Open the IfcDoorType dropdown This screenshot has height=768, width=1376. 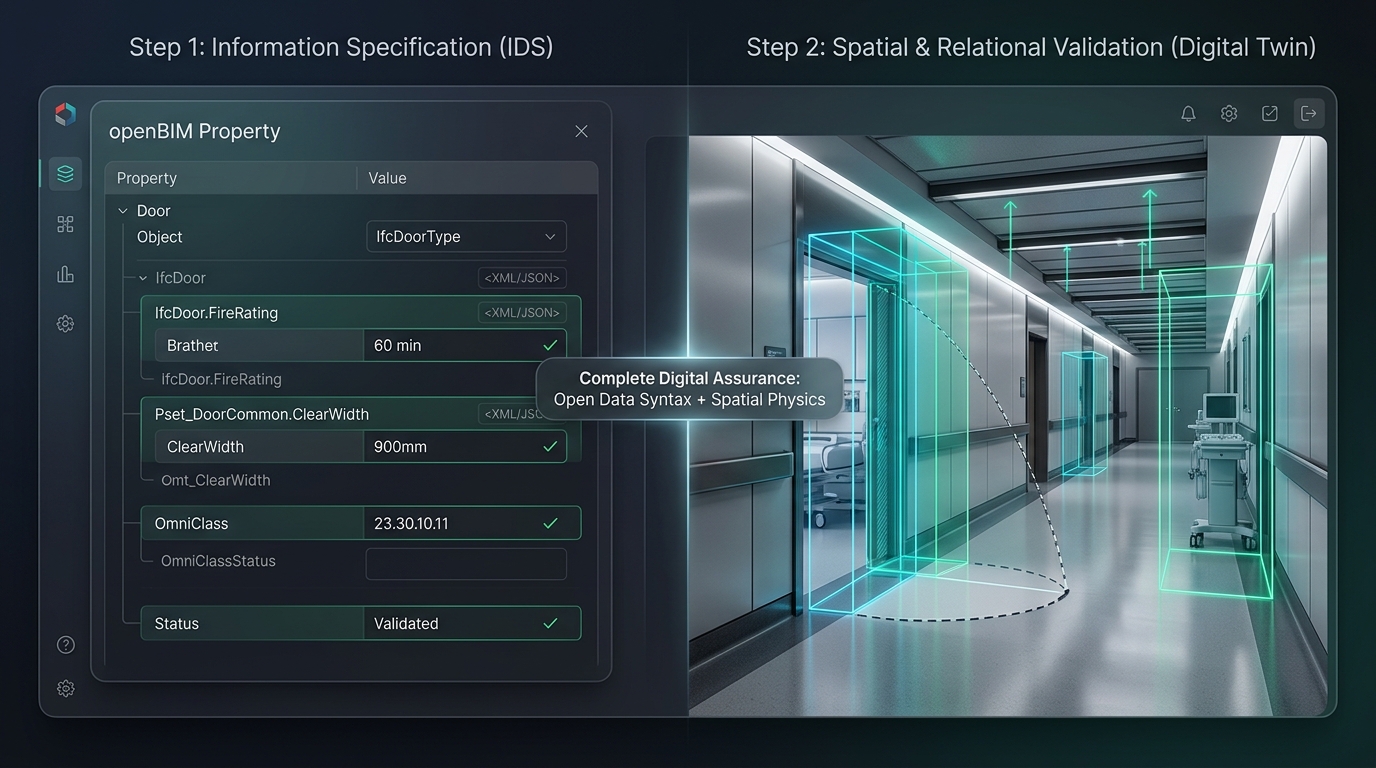[x=466, y=237]
